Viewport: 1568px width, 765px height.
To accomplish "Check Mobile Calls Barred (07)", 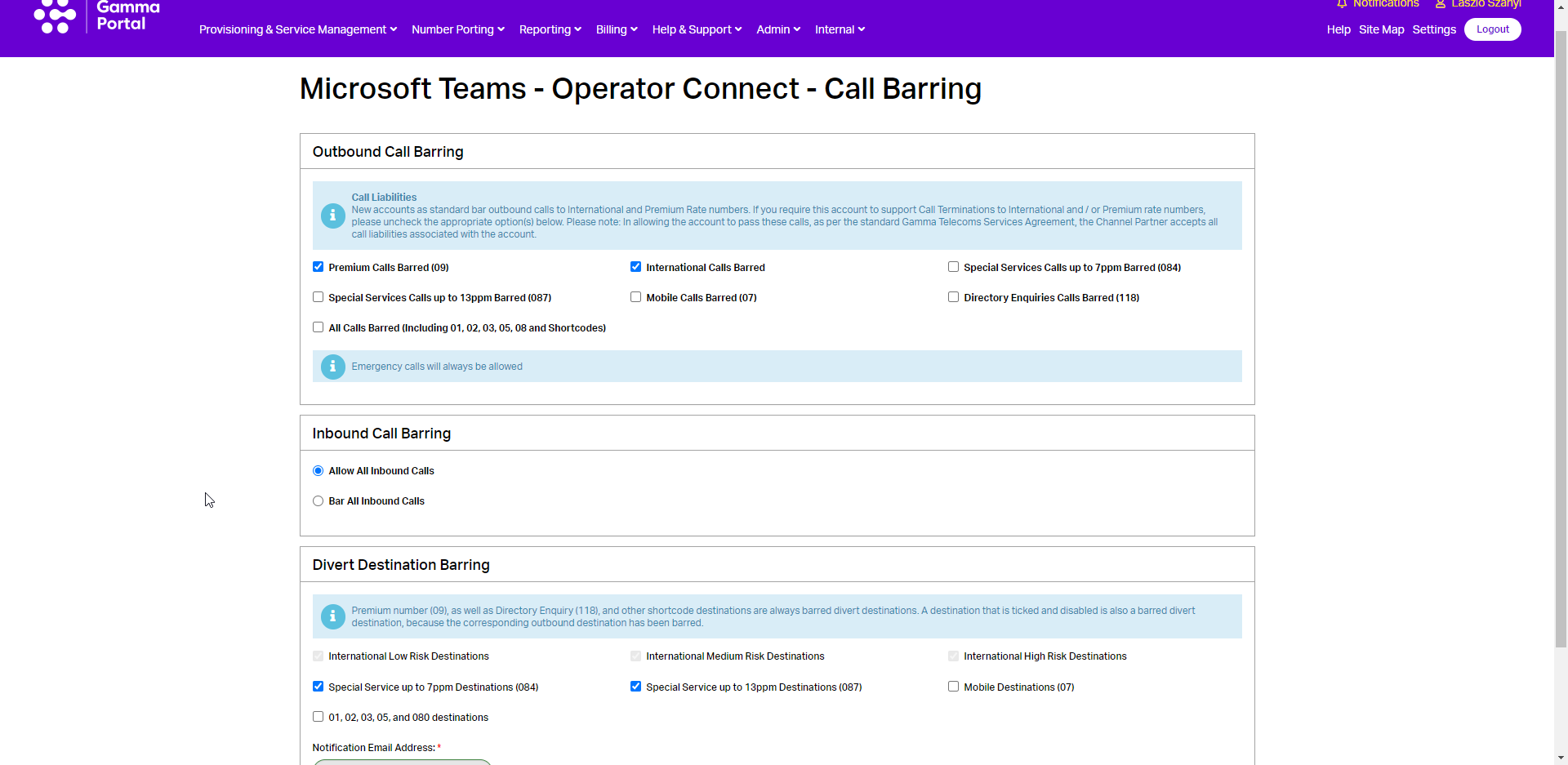I will click(635, 297).
